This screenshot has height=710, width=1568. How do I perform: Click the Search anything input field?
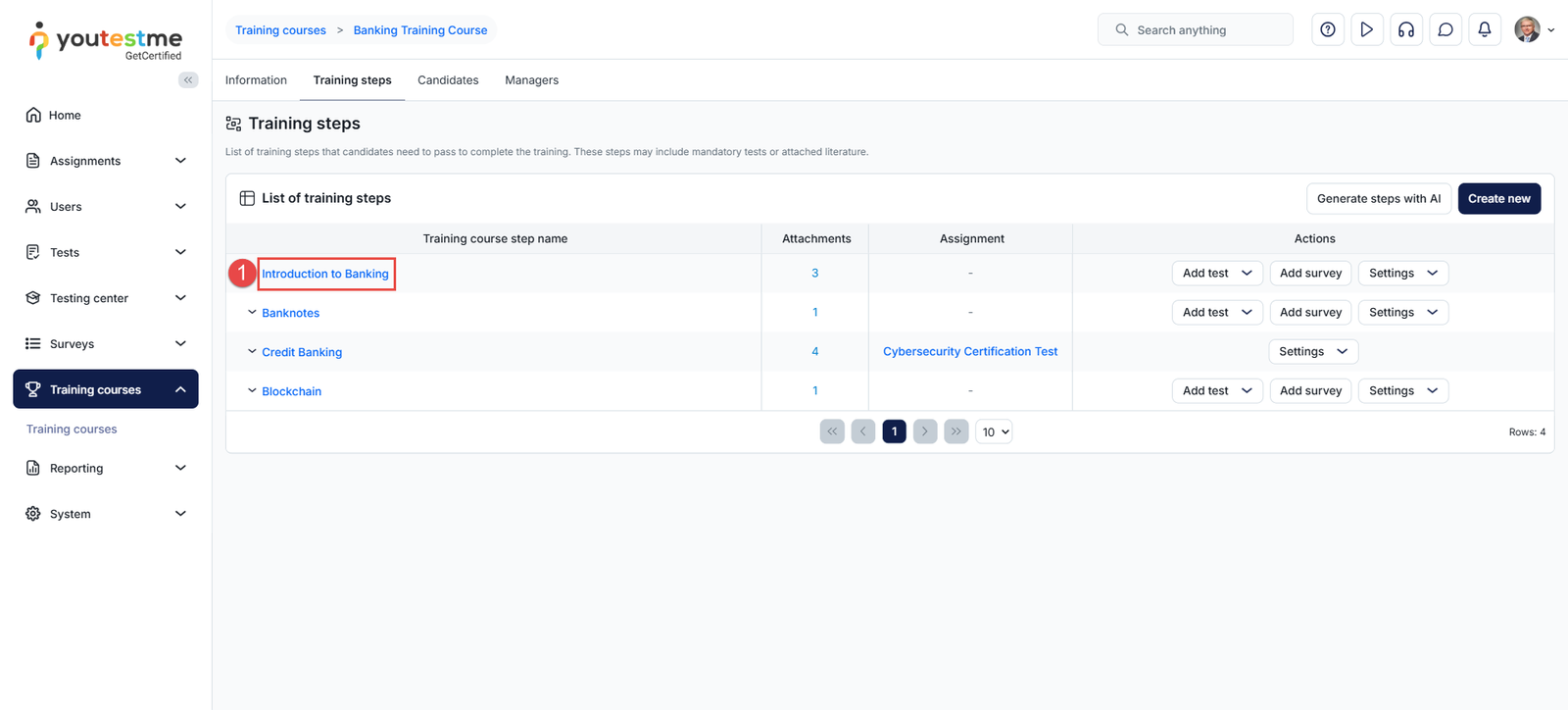click(x=1196, y=30)
